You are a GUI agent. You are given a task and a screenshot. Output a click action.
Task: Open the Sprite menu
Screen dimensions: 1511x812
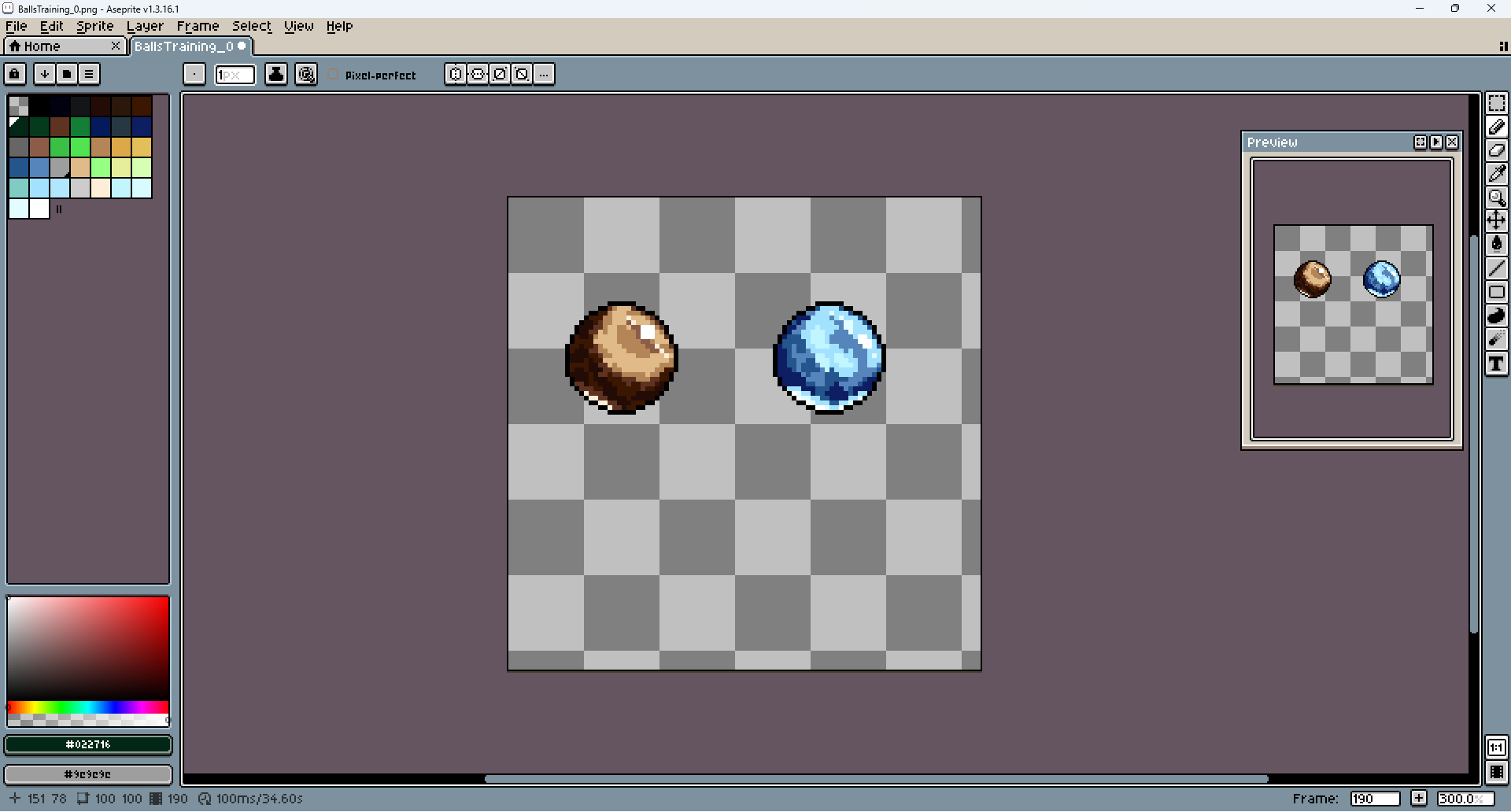pyautogui.click(x=94, y=26)
